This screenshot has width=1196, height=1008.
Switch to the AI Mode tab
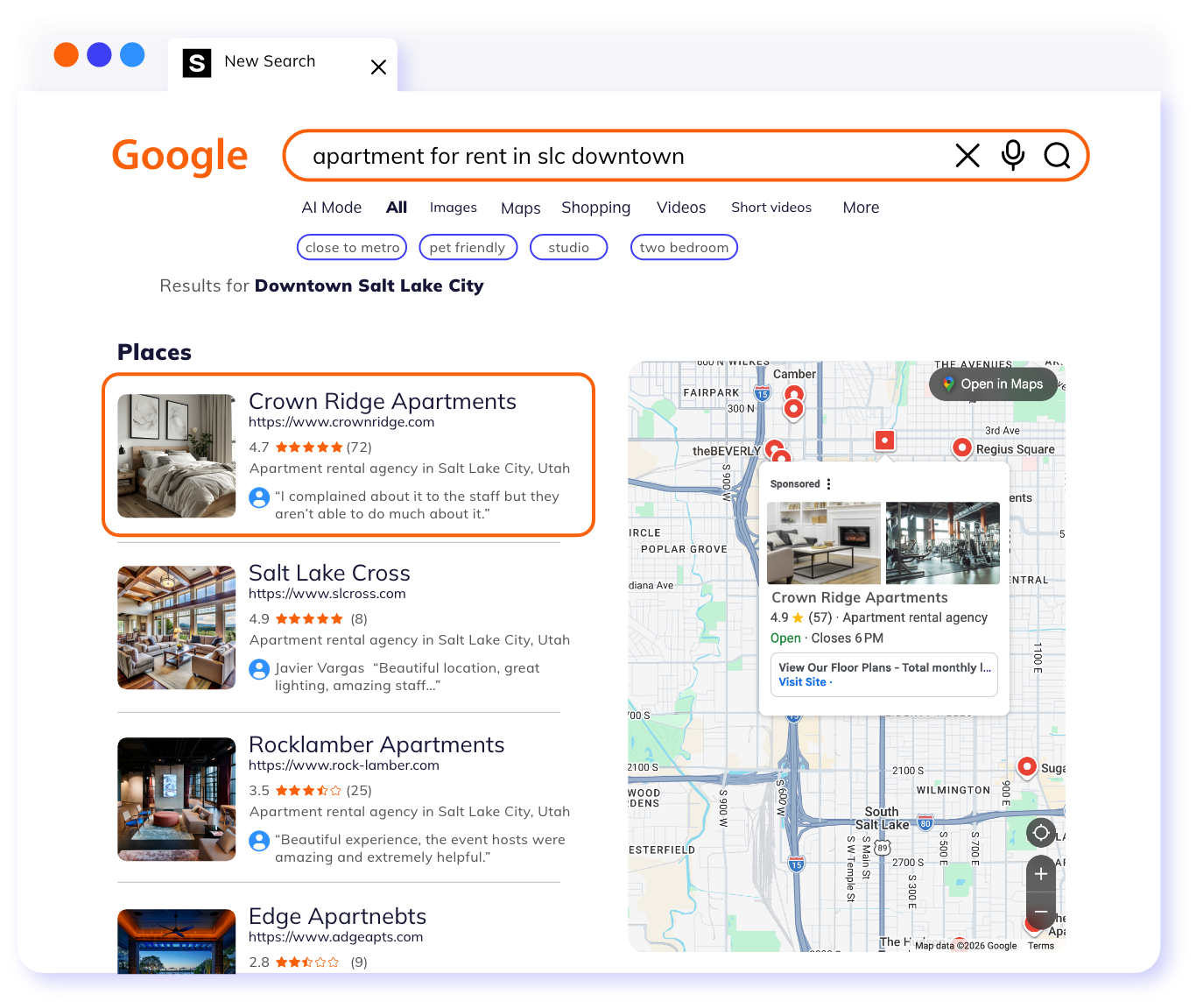pyautogui.click(x=332, y=208)
